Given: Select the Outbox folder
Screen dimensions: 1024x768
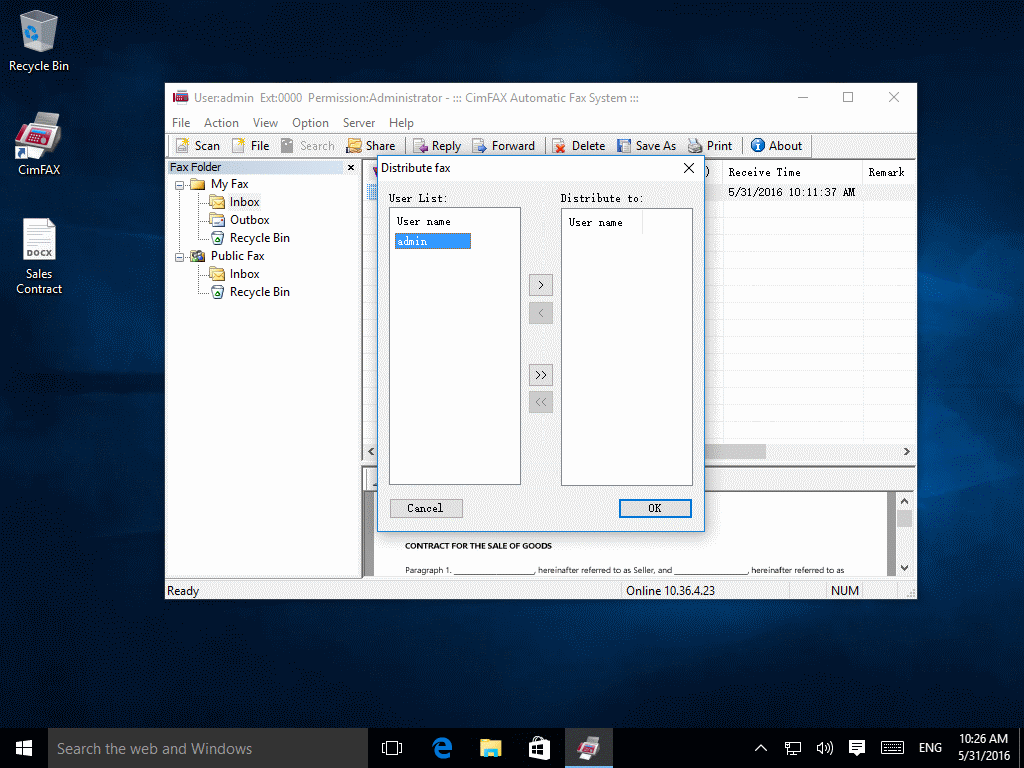Looking at the screenshot, I should 249,220.
